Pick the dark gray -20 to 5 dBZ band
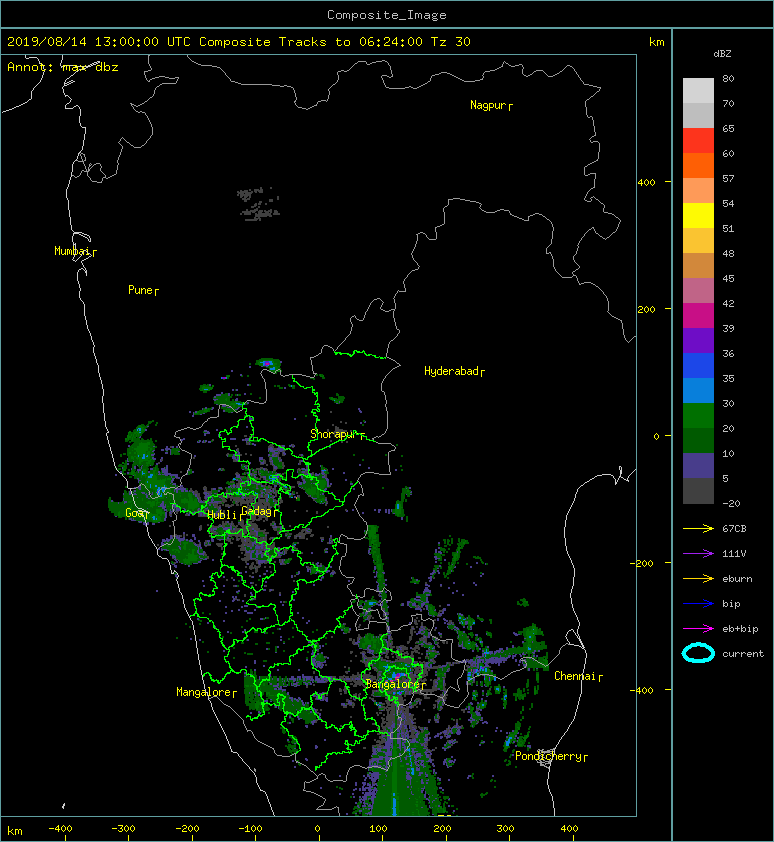Image resolution: width=774 pixels, height=842 pixels. 698,491
